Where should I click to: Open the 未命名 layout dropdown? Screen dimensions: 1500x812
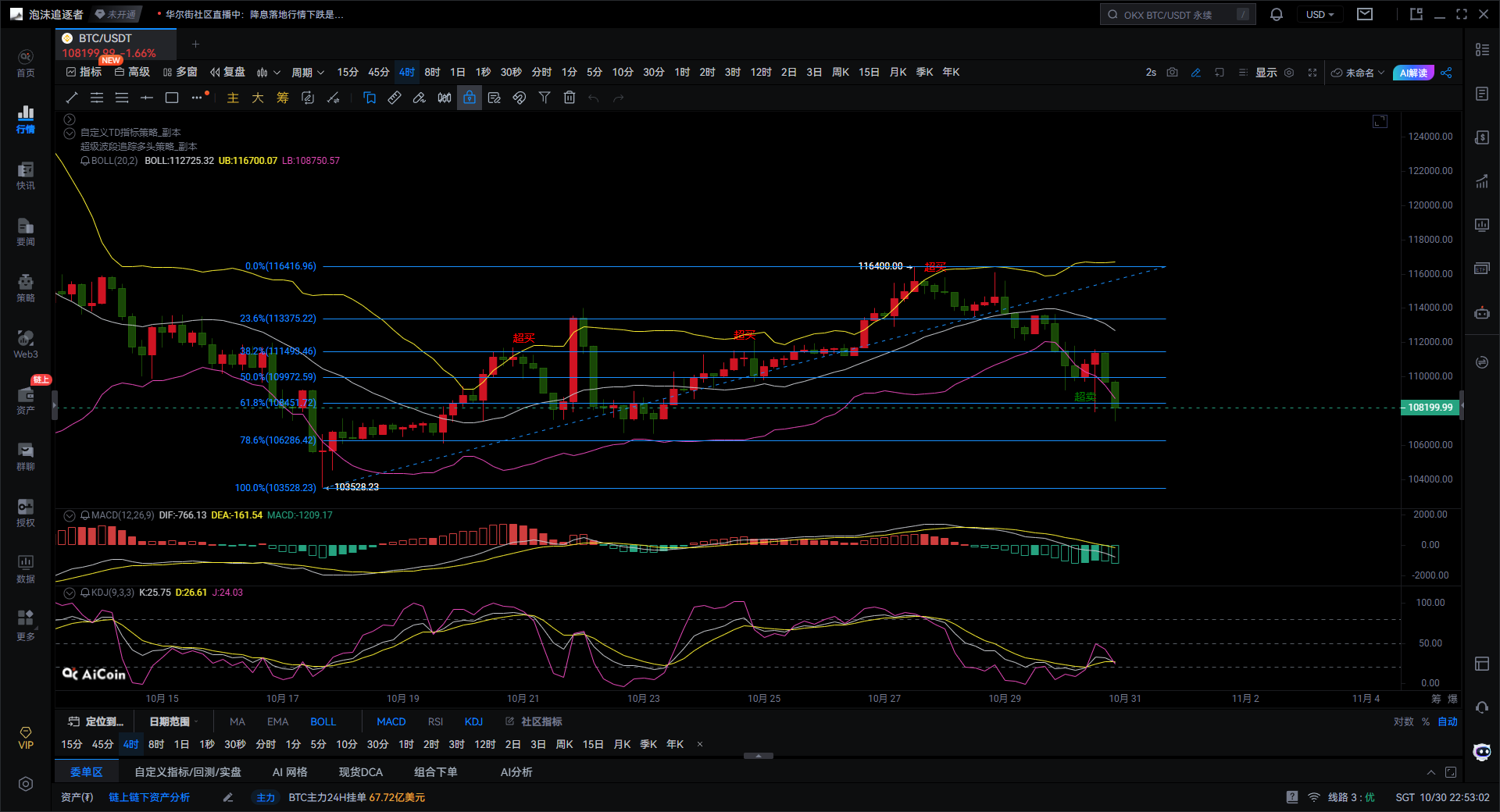(x=1359, y=73)
